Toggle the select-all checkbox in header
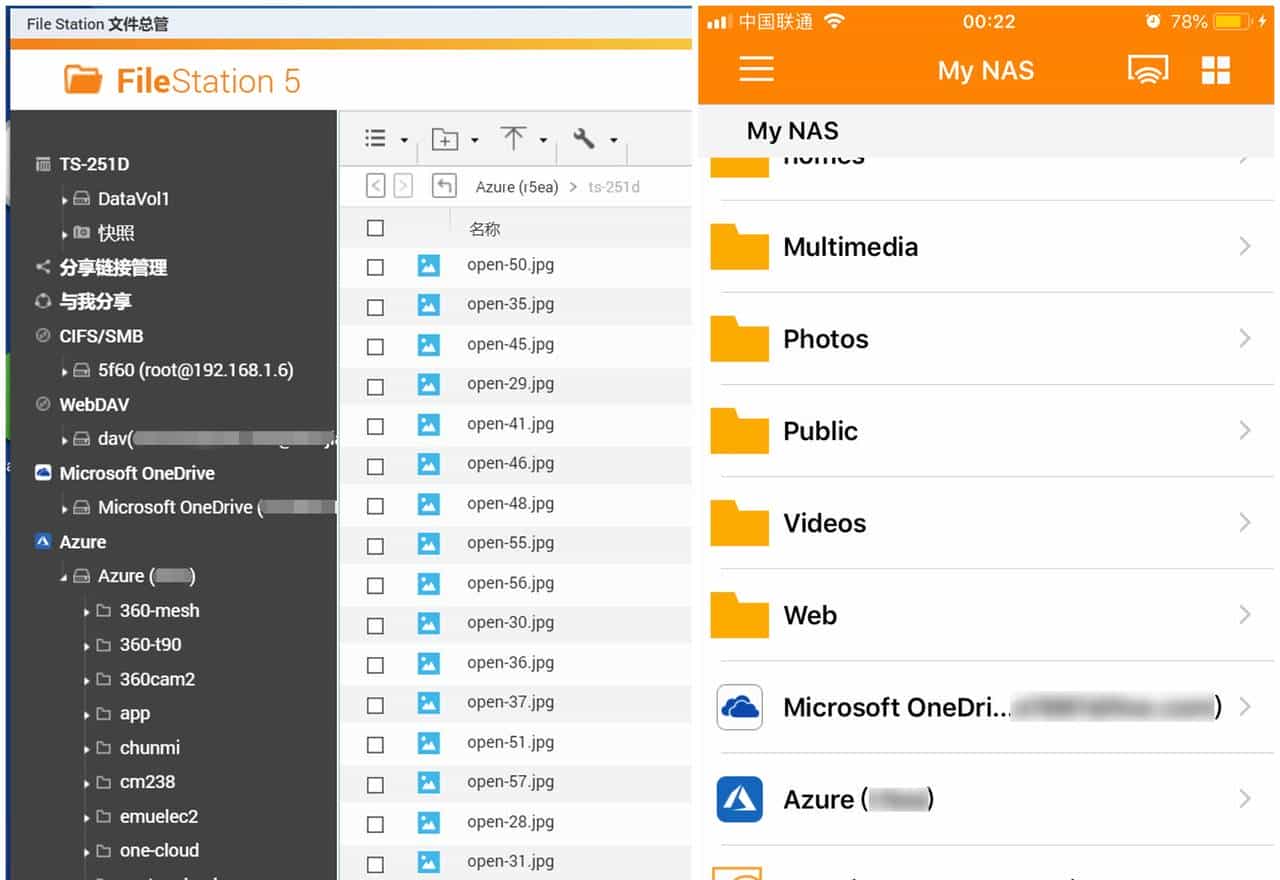This screenshot has width=1280, height=880. point(375,228)
